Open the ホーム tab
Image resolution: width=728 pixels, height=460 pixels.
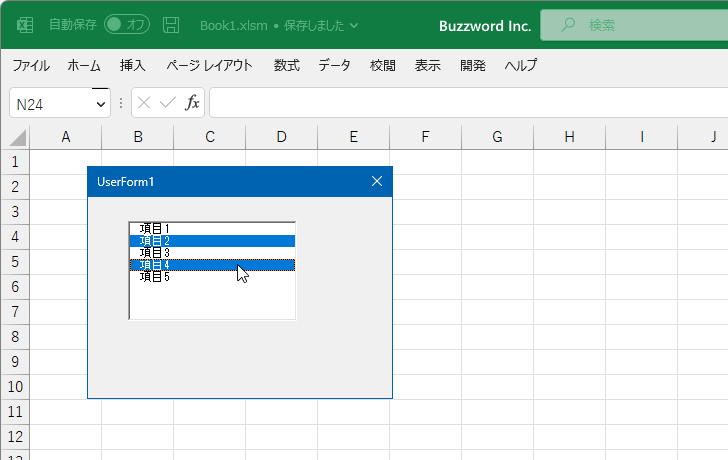click(x=84, y=65)
